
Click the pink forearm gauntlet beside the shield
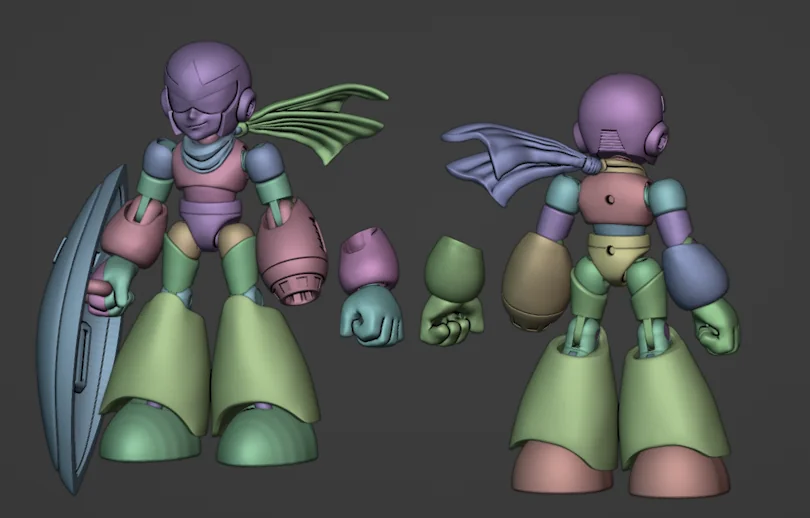[x=135, y=232]
